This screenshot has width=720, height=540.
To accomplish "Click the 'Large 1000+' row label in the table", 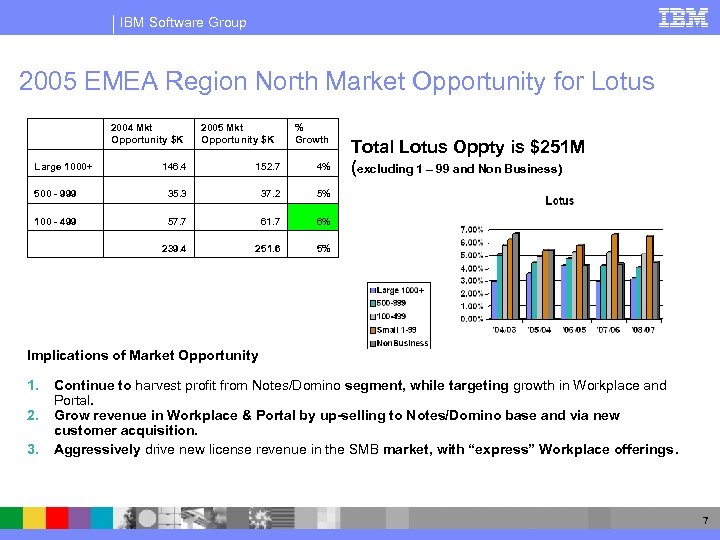I will pos(63,167).
